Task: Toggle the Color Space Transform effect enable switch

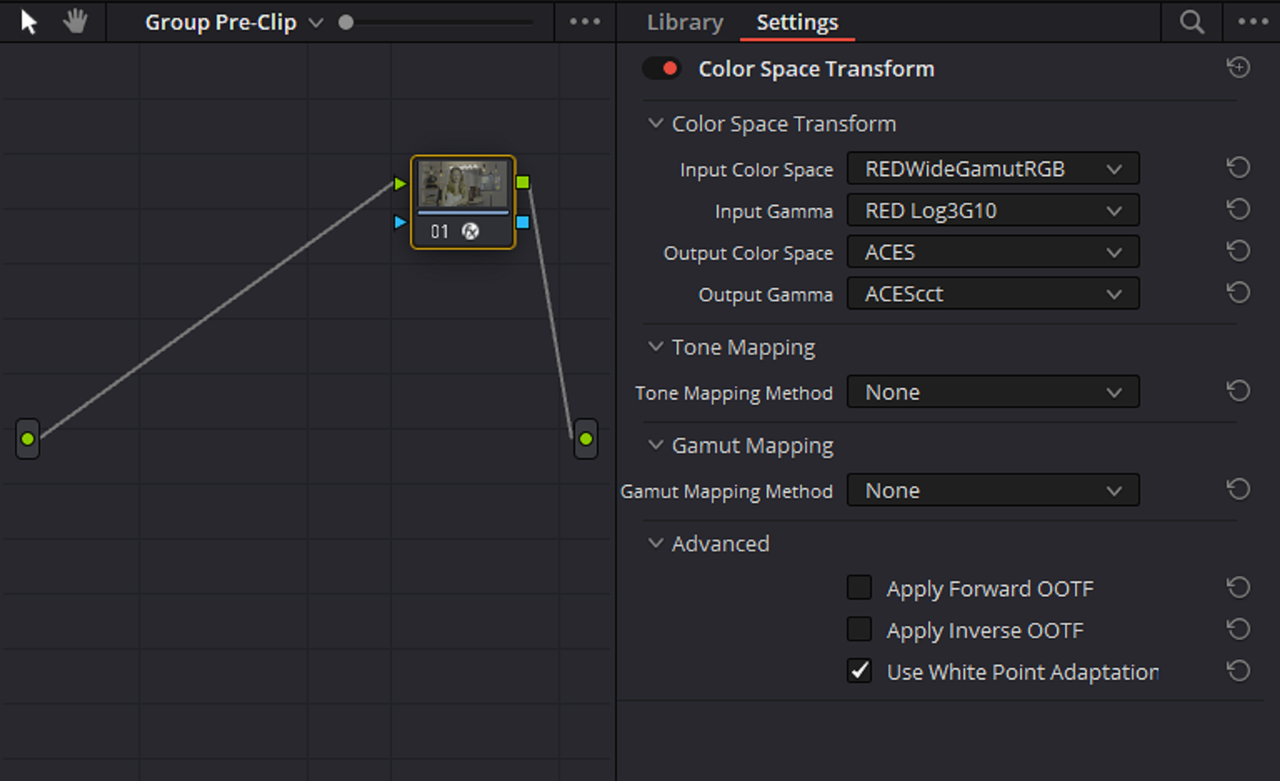Action: 661,69
